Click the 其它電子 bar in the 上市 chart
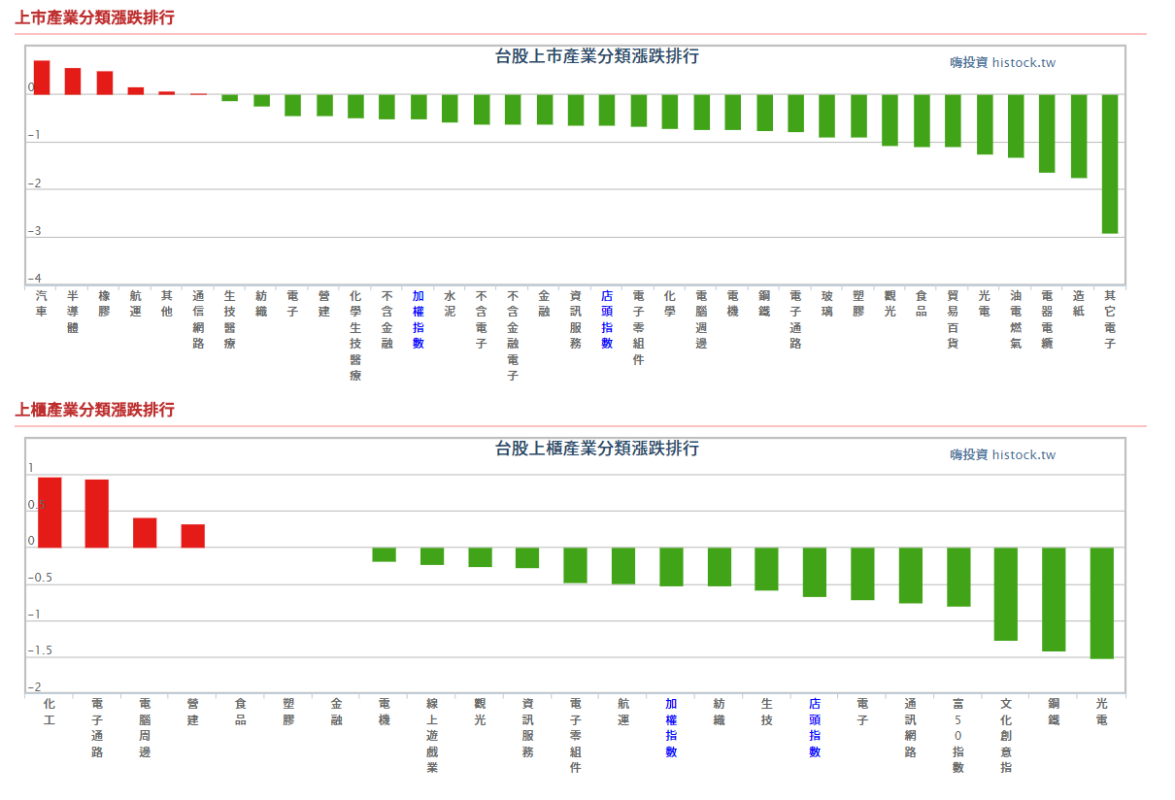Screen dimensions: 1175x800 [1109, 164]
